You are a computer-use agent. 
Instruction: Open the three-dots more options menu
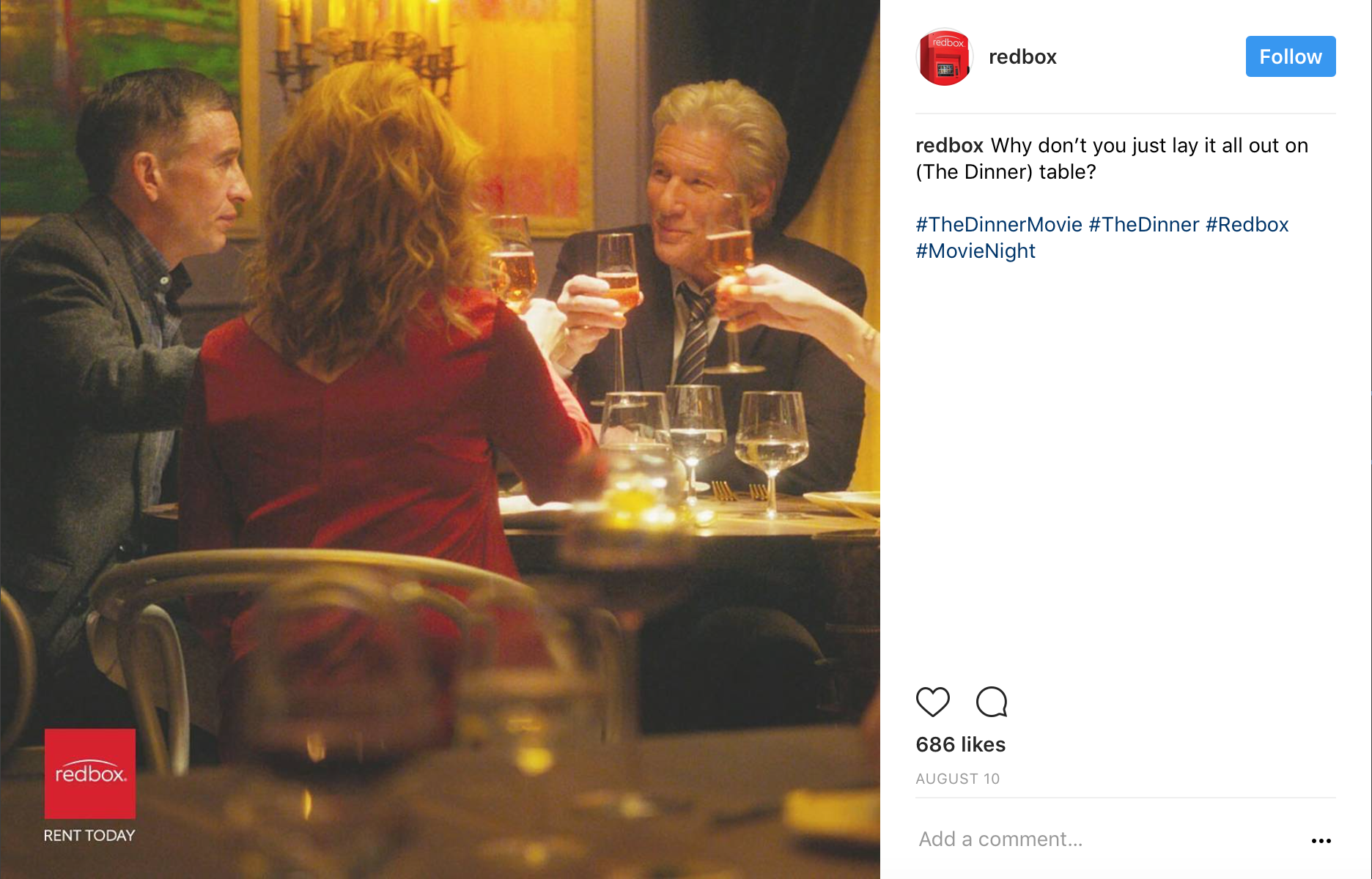1321,840
